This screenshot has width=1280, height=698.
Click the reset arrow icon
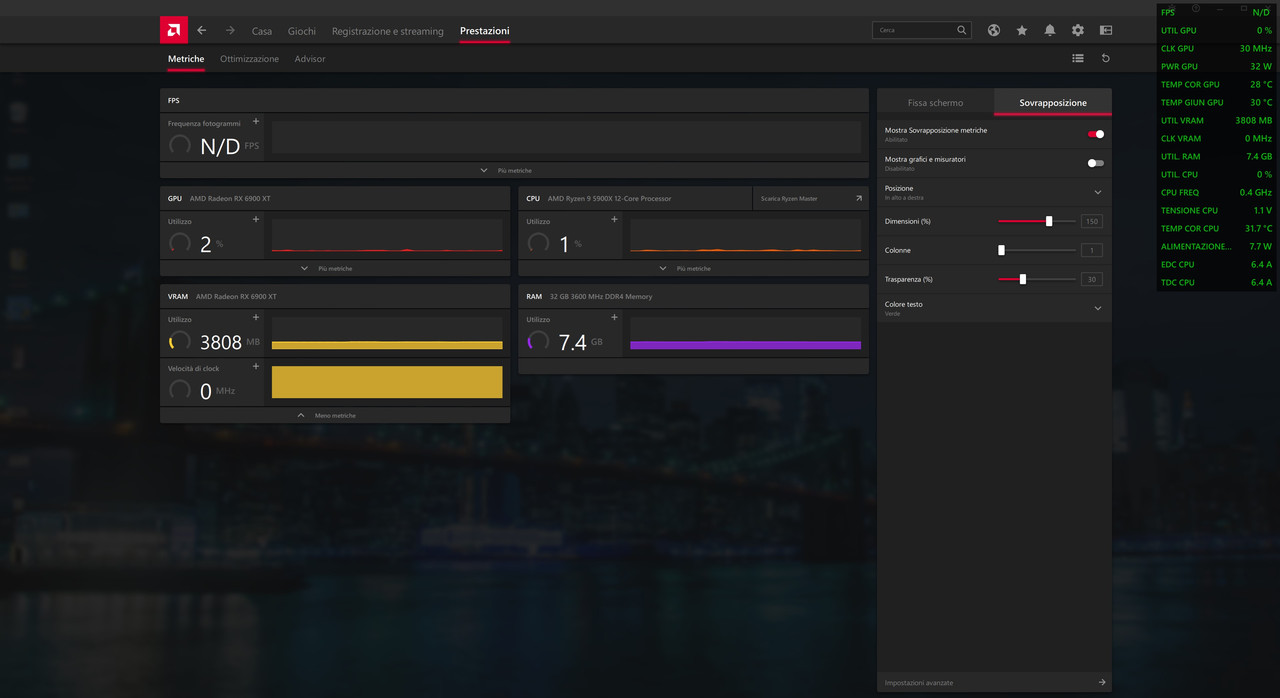(x=1106, y=58)
